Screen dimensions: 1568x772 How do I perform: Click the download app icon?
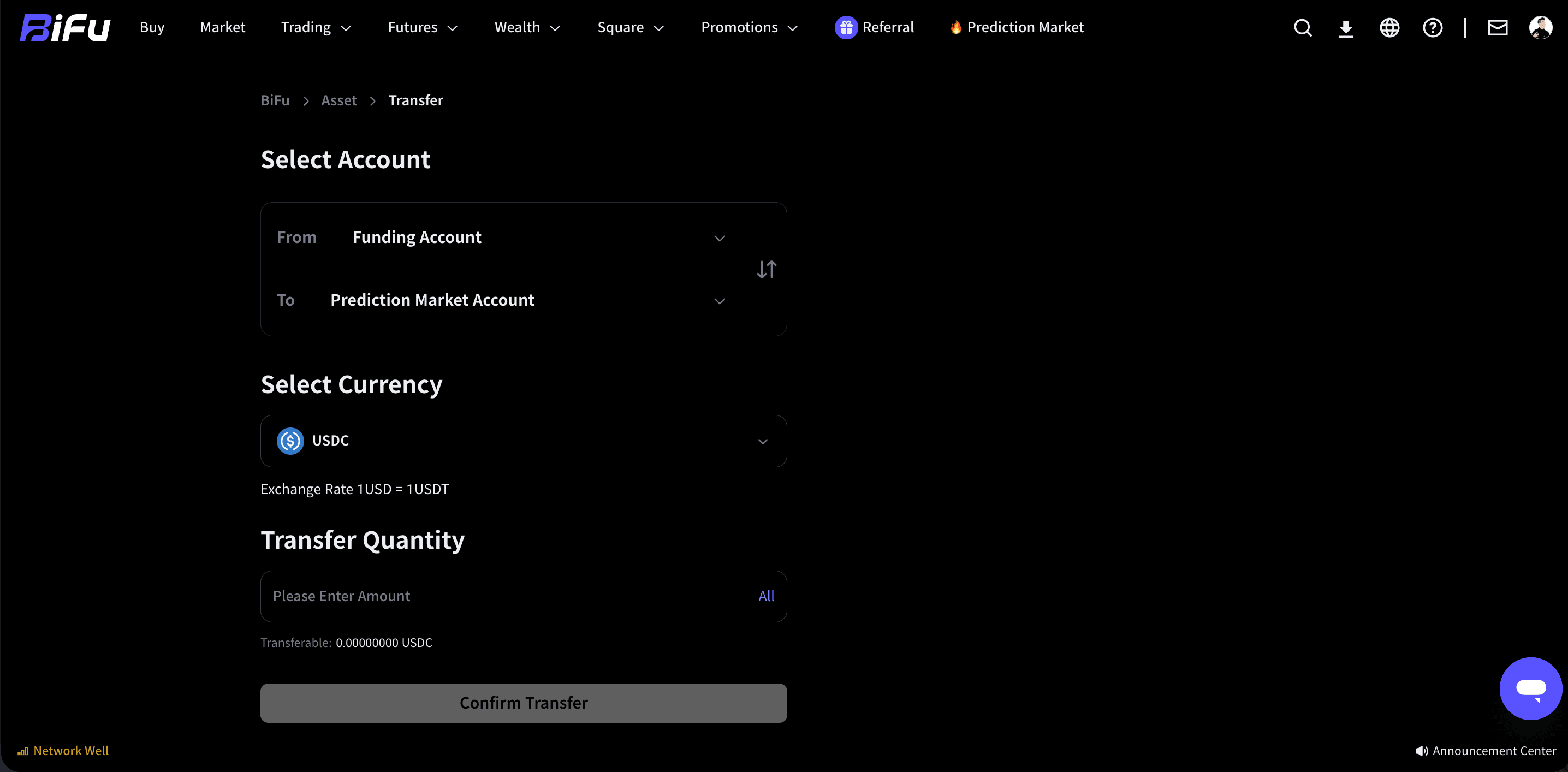pyautogui.click(x=1346, y=28)
